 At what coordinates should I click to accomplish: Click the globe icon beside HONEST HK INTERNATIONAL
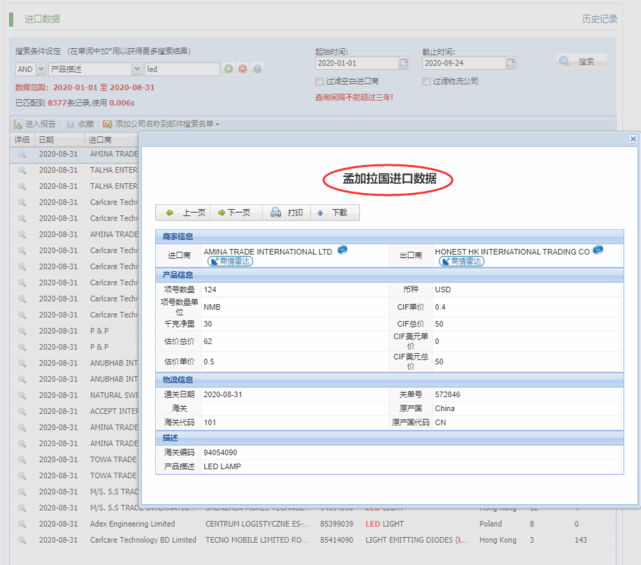pyautogui.click(x=597, y=251)
